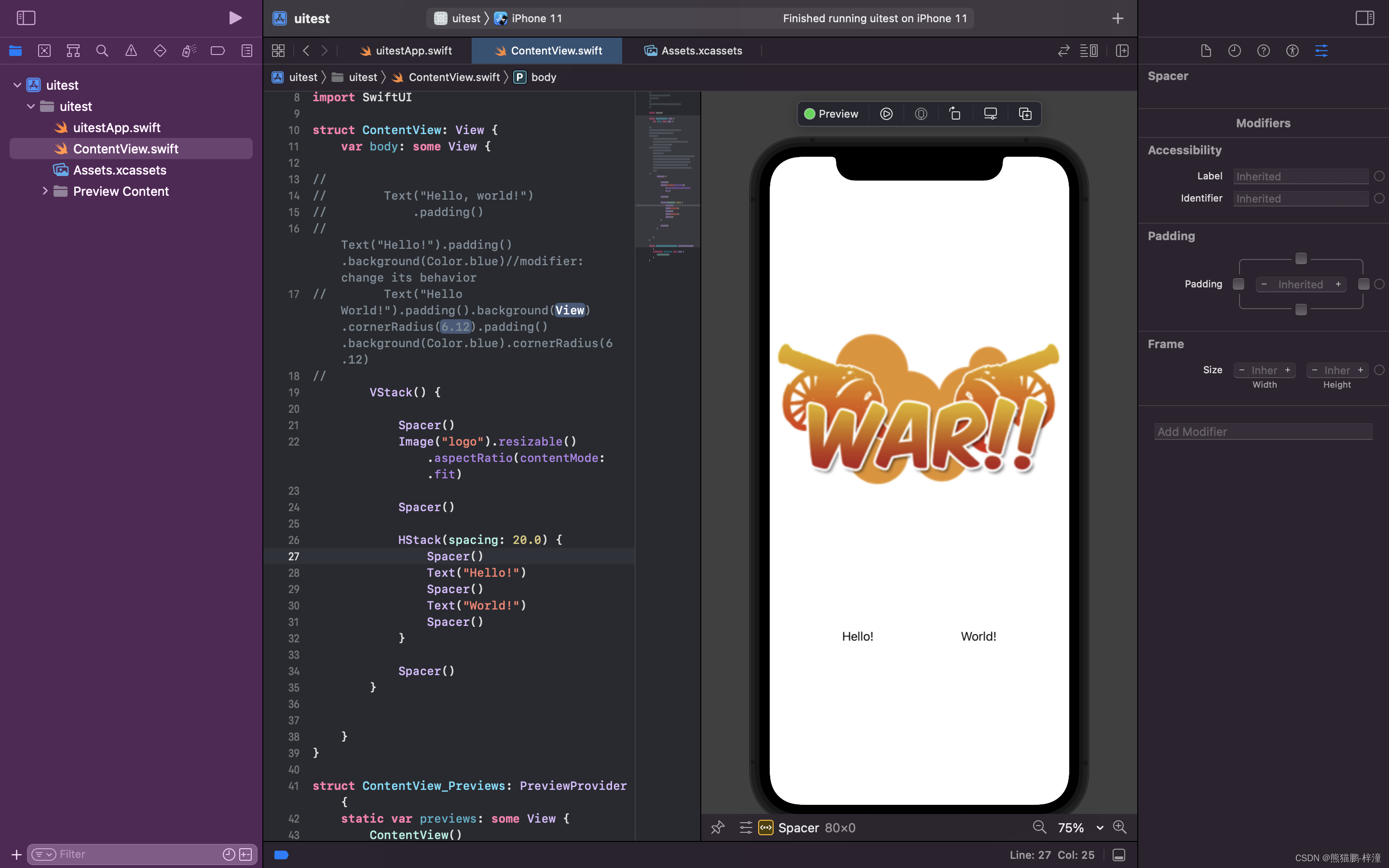Run the uitest scheme with the play button

coord(235,18)
